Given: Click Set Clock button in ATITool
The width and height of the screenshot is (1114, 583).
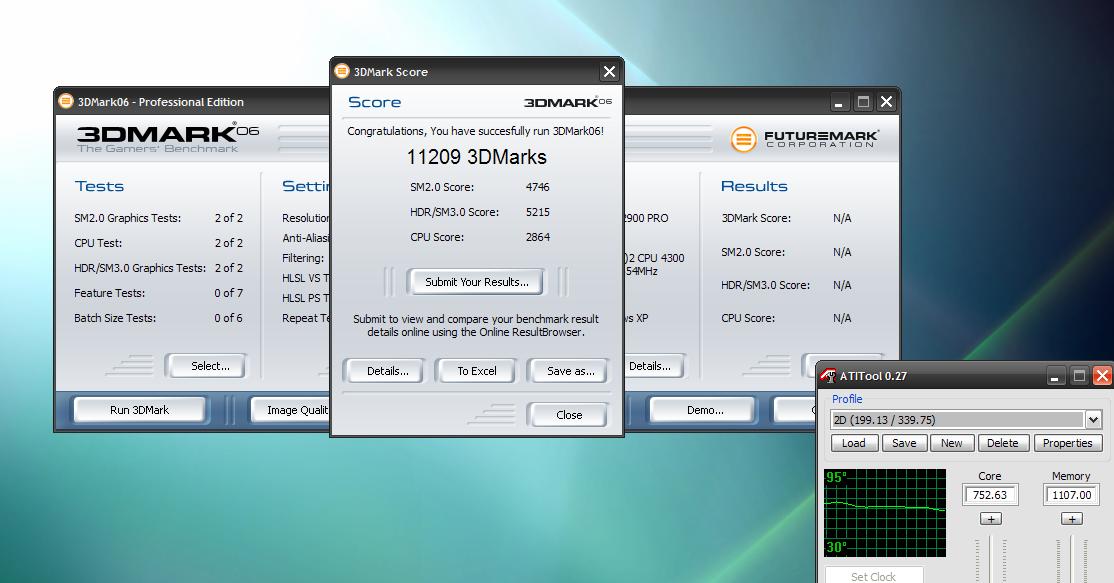Looking at the screenshot, I should click(x=874, y=575).
